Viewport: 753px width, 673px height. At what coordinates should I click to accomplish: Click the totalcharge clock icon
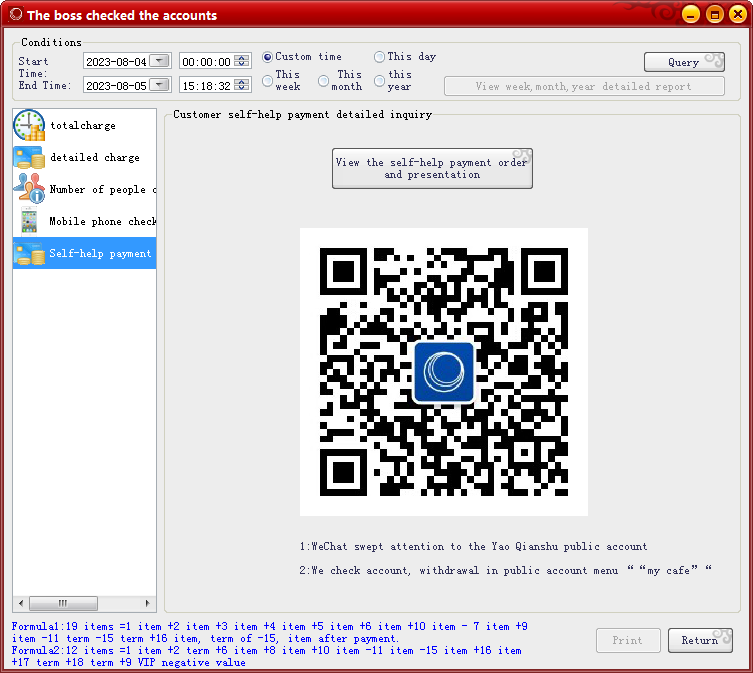pos(29,125)
